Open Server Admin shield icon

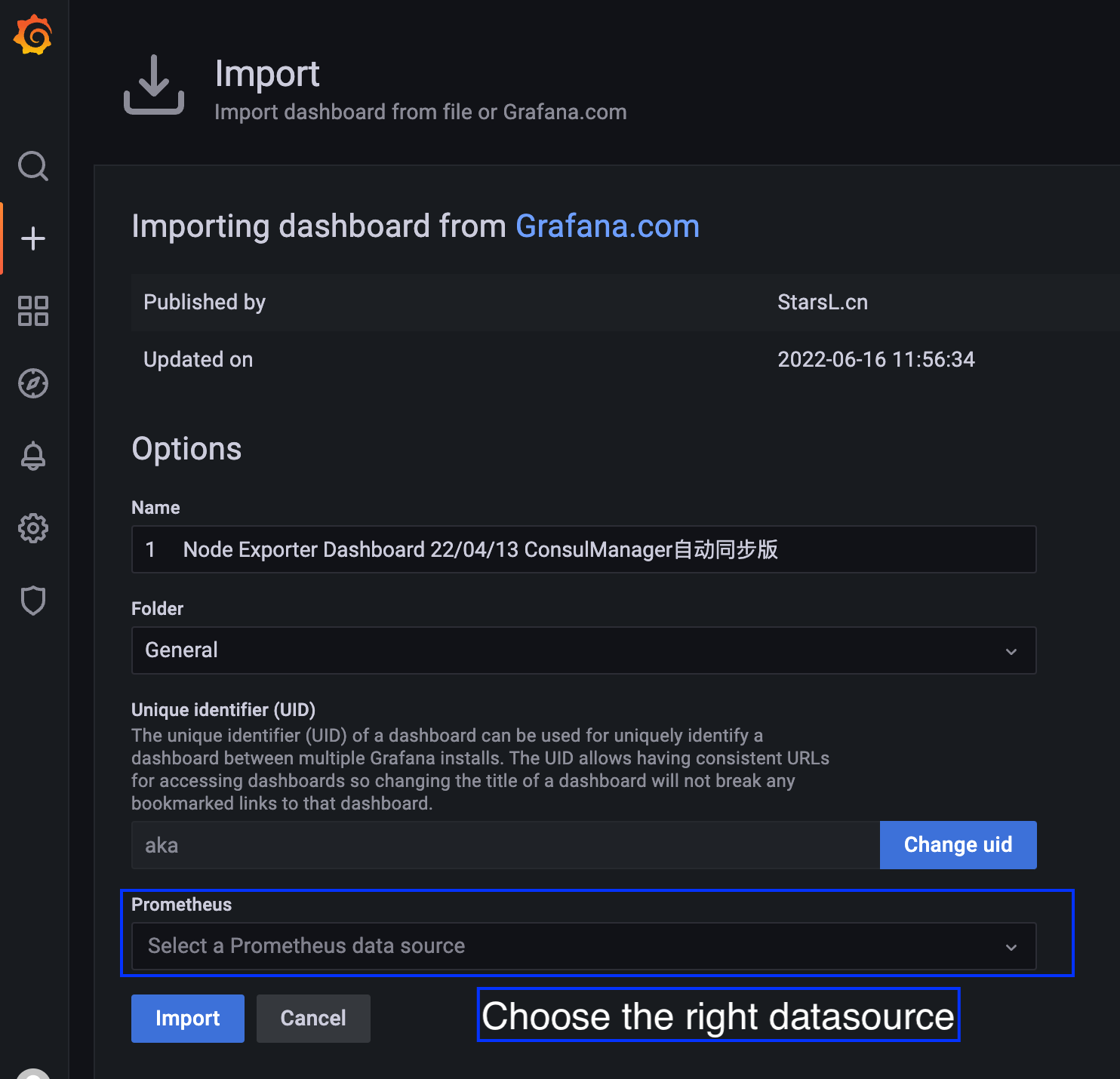tap(33, 601)
